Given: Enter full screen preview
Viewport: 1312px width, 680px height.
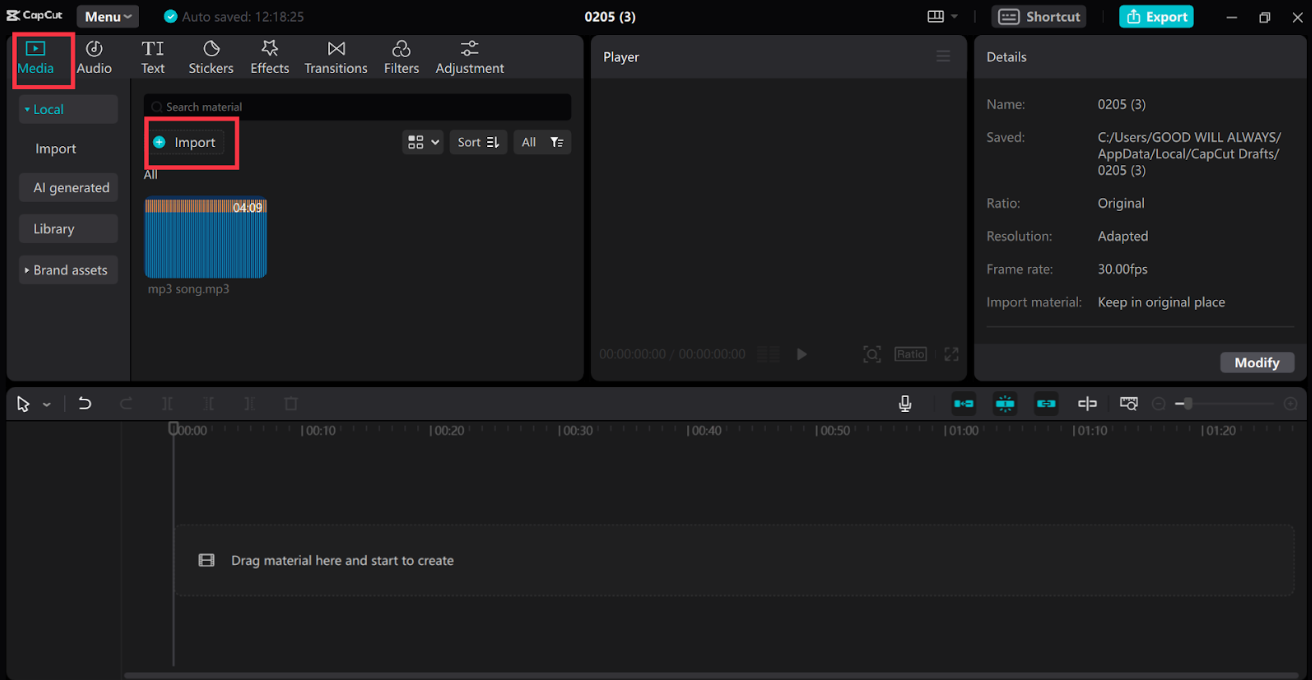Looking at the screenshot, I should (951, 354).
